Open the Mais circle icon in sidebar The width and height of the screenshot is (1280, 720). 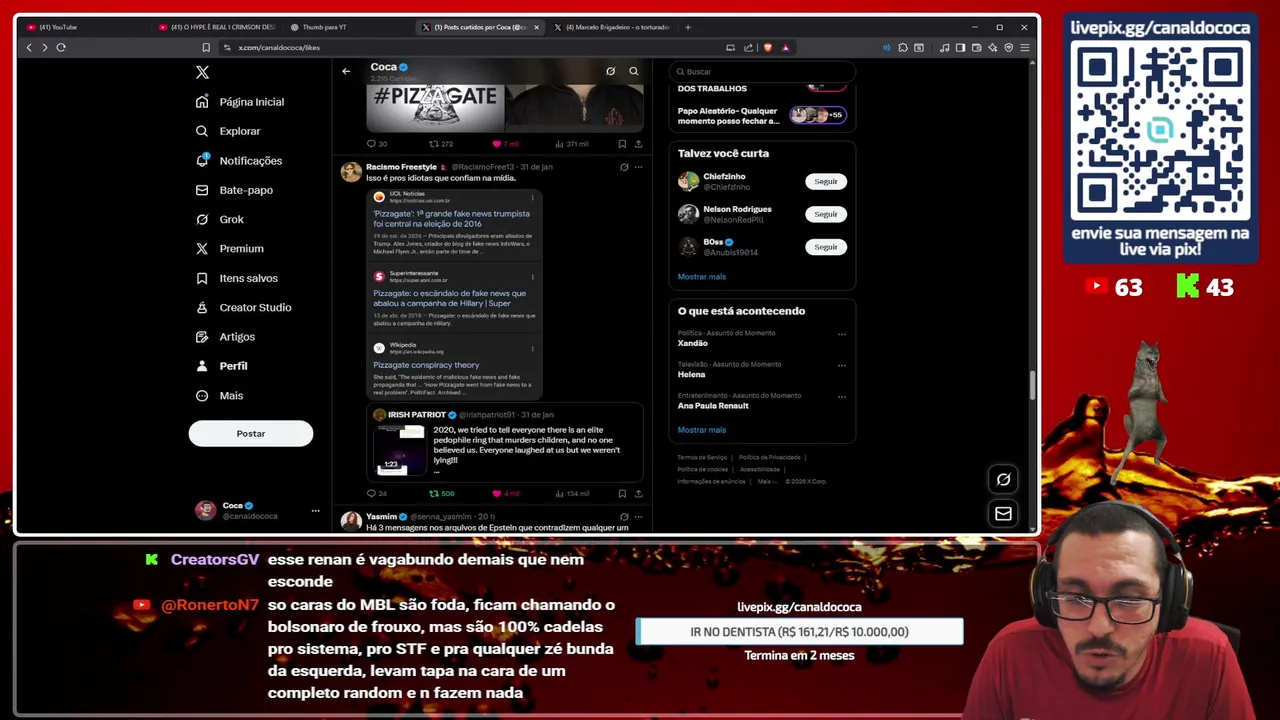click(x=202, y=396)
